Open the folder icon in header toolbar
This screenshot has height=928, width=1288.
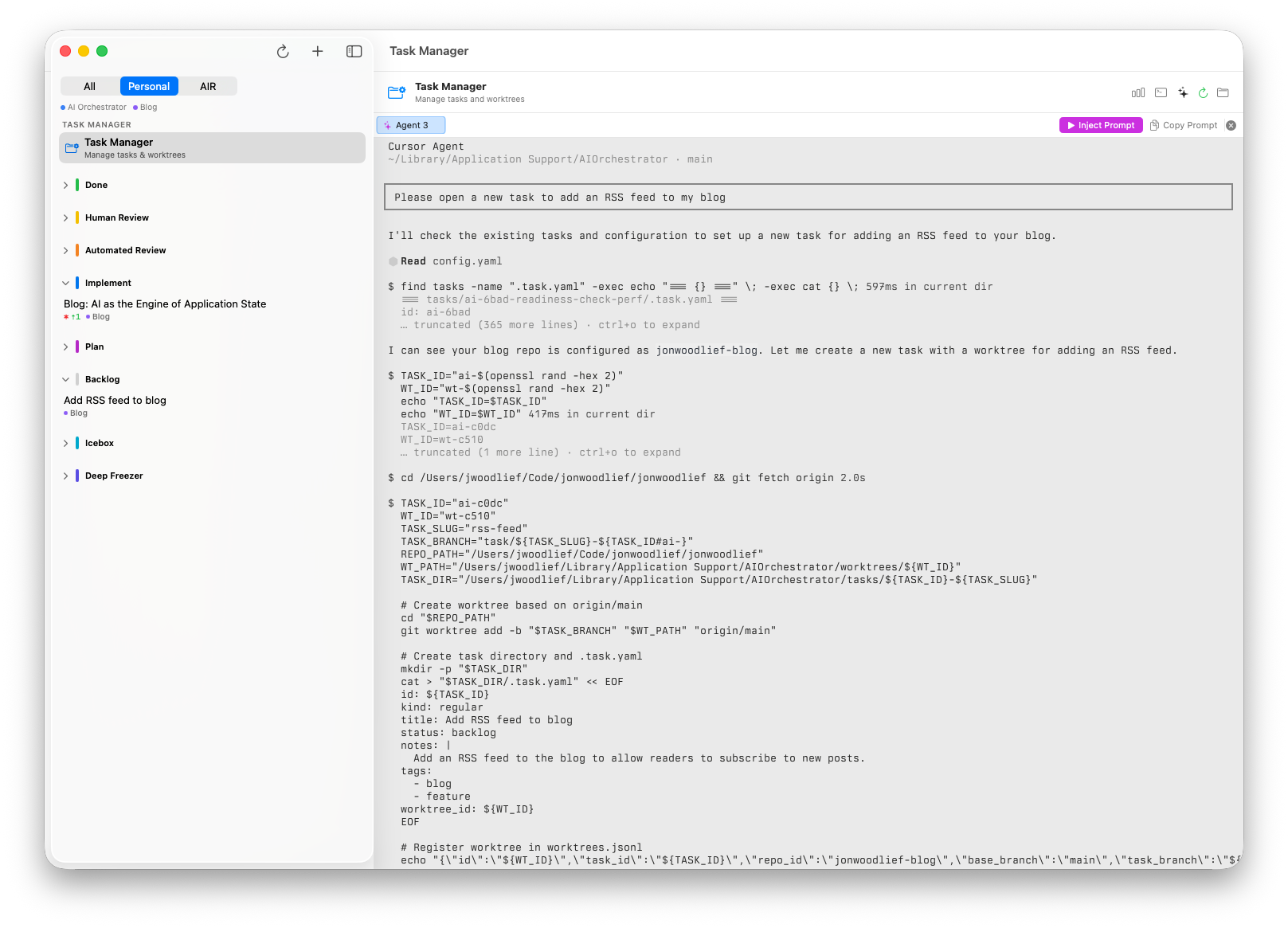[x=1223, y=93]
